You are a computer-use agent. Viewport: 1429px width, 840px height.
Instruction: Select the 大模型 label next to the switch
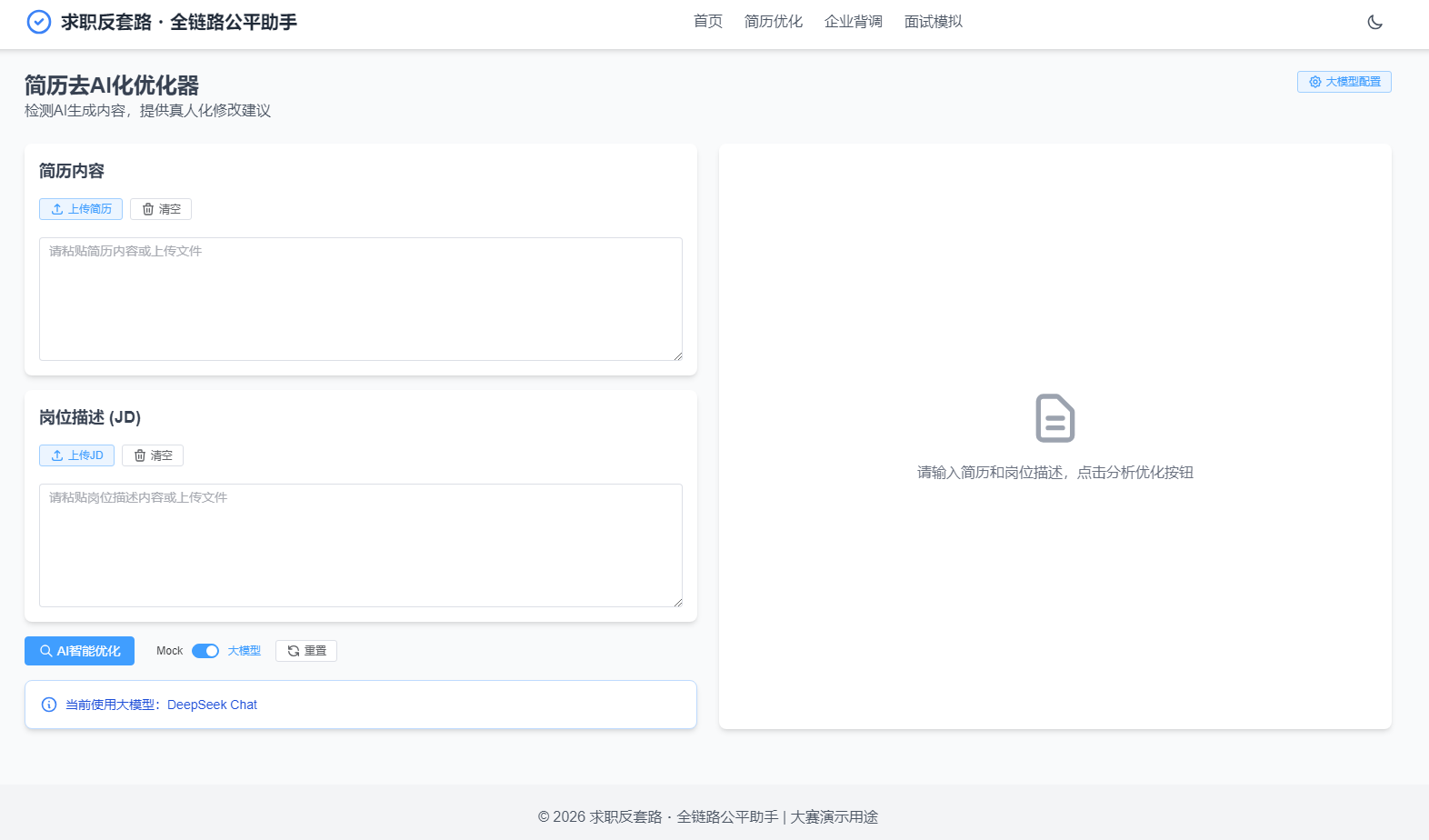pyautogui.click(x=244, y=651)
